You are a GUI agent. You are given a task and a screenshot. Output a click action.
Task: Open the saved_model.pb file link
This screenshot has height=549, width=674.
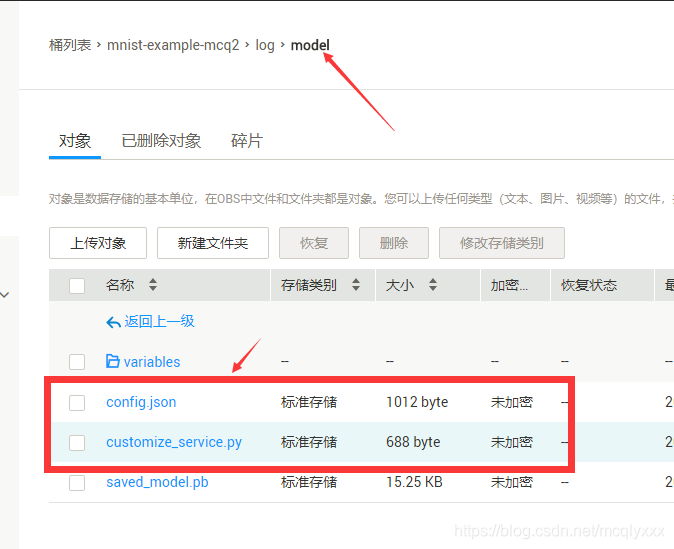tap(157, 482)
